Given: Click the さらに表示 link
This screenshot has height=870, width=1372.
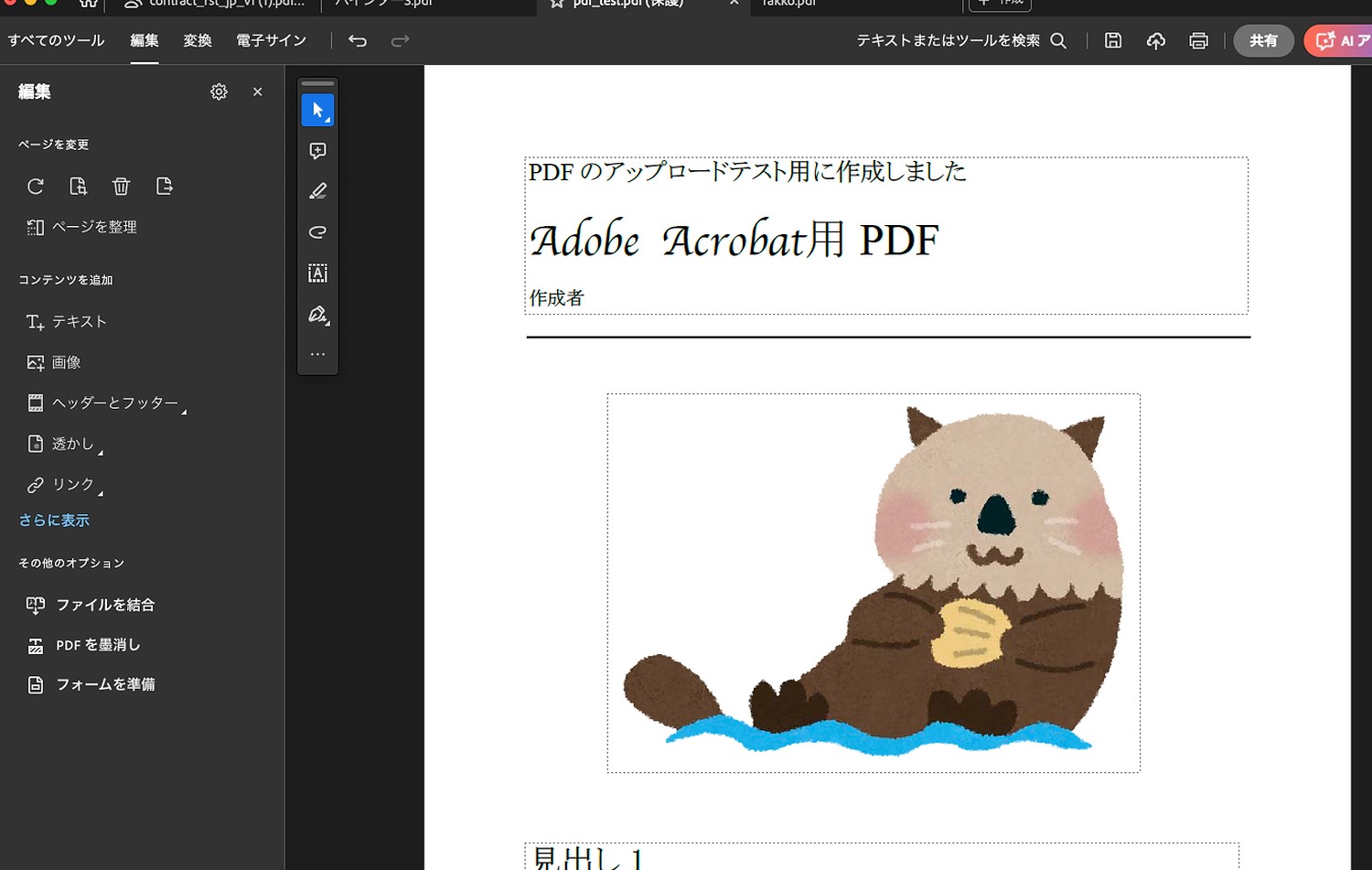Looking at the screenshot, I should [x=54, y=520].
